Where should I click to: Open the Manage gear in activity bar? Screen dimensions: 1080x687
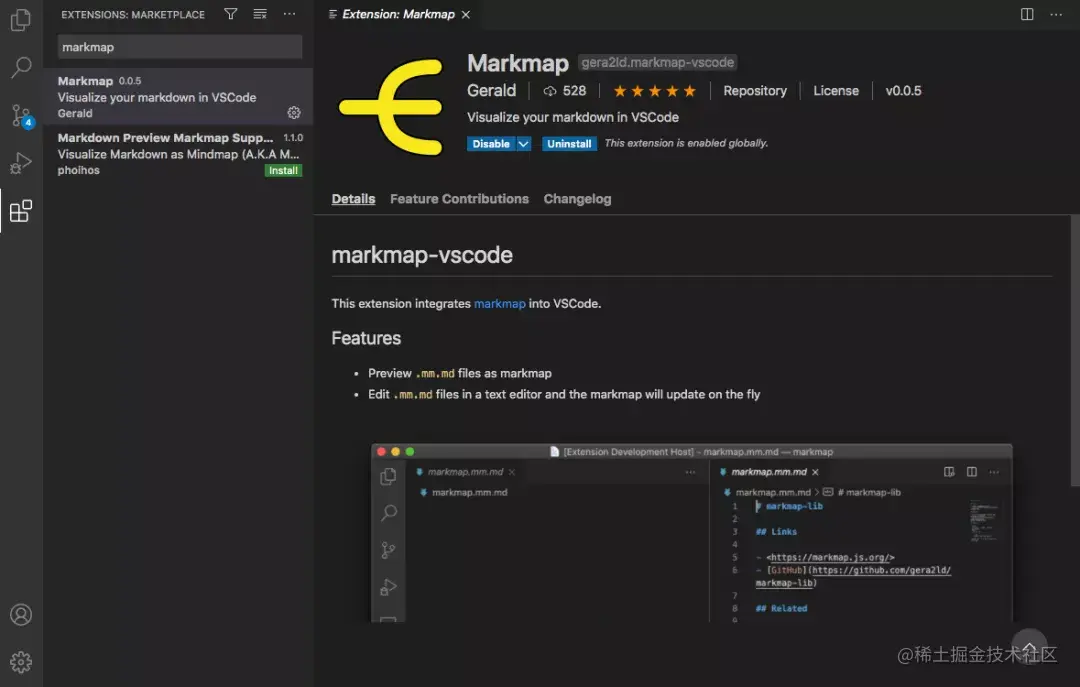click(x=21, y=662)
